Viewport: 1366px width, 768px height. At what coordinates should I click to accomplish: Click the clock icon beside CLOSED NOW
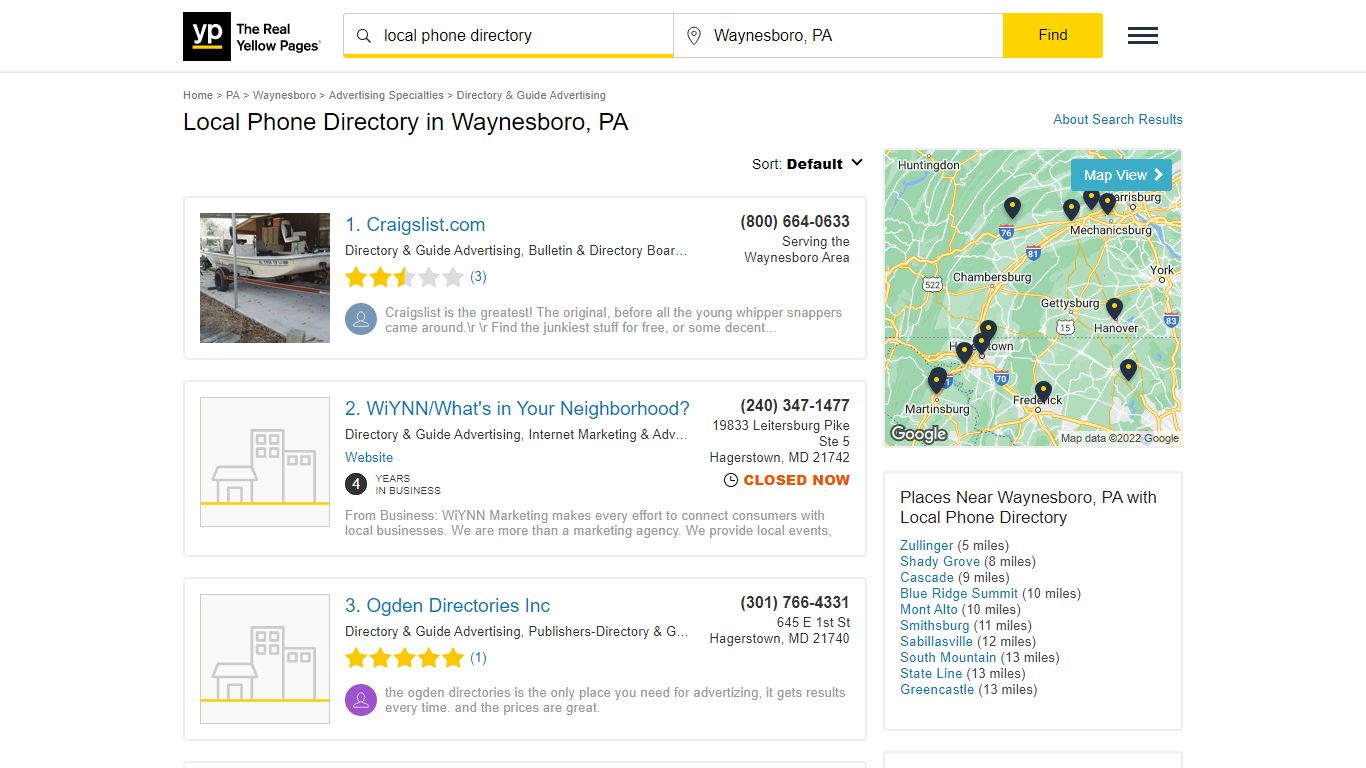tap(730, 480)
